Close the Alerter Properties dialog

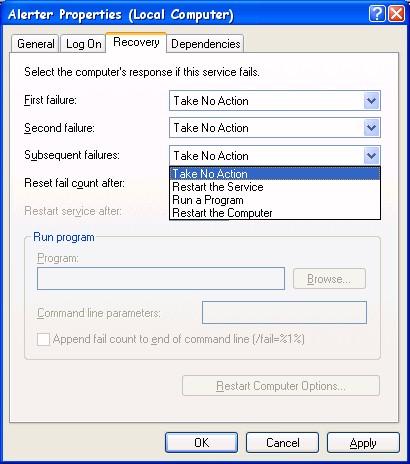click(x=397, y=14)
